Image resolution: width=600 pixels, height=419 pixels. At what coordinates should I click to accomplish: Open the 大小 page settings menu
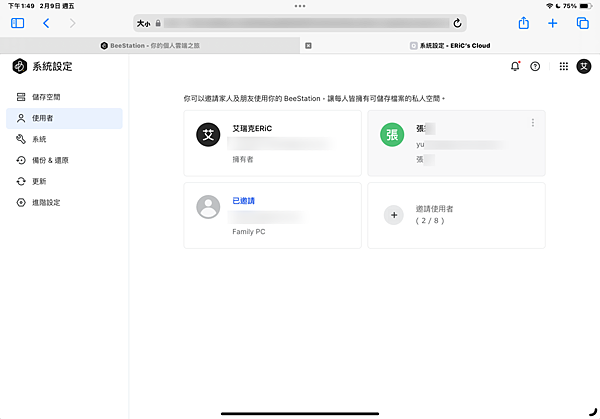pos(143,24)
